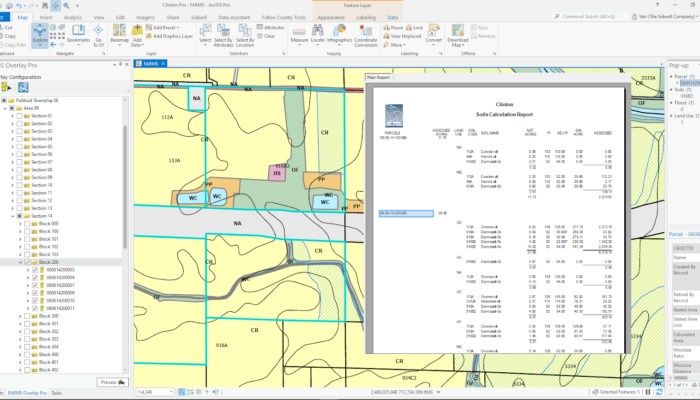Expand the Block 304 node
The height and width of the screenshot is (400, 700).
(20, 347)
